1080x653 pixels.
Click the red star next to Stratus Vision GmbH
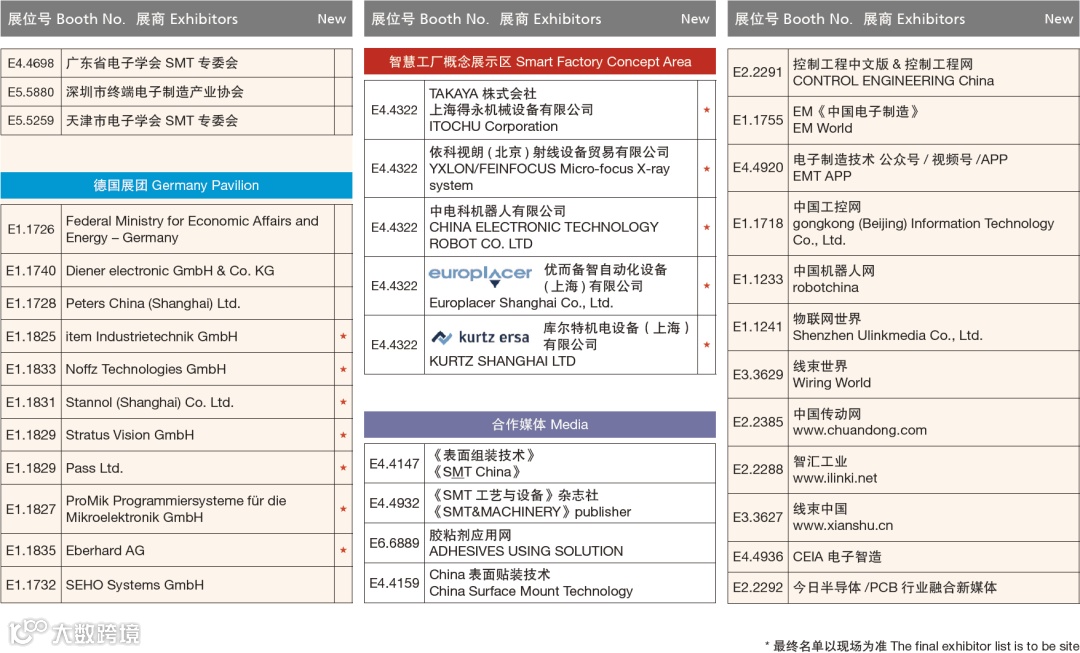coord(343,435)
